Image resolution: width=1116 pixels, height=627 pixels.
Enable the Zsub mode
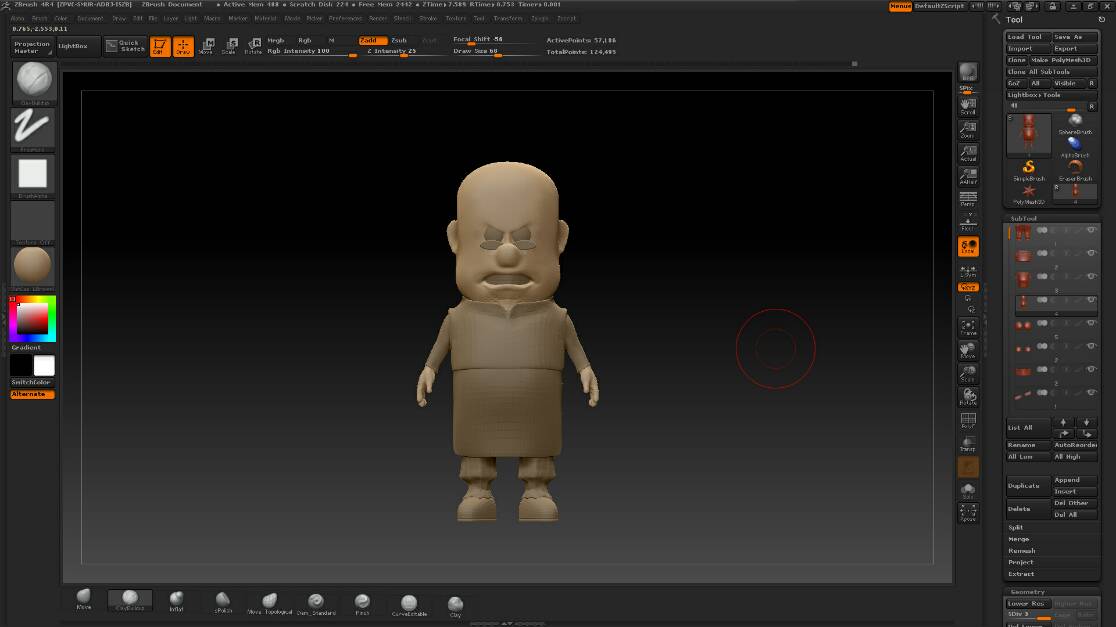(399, 40)
